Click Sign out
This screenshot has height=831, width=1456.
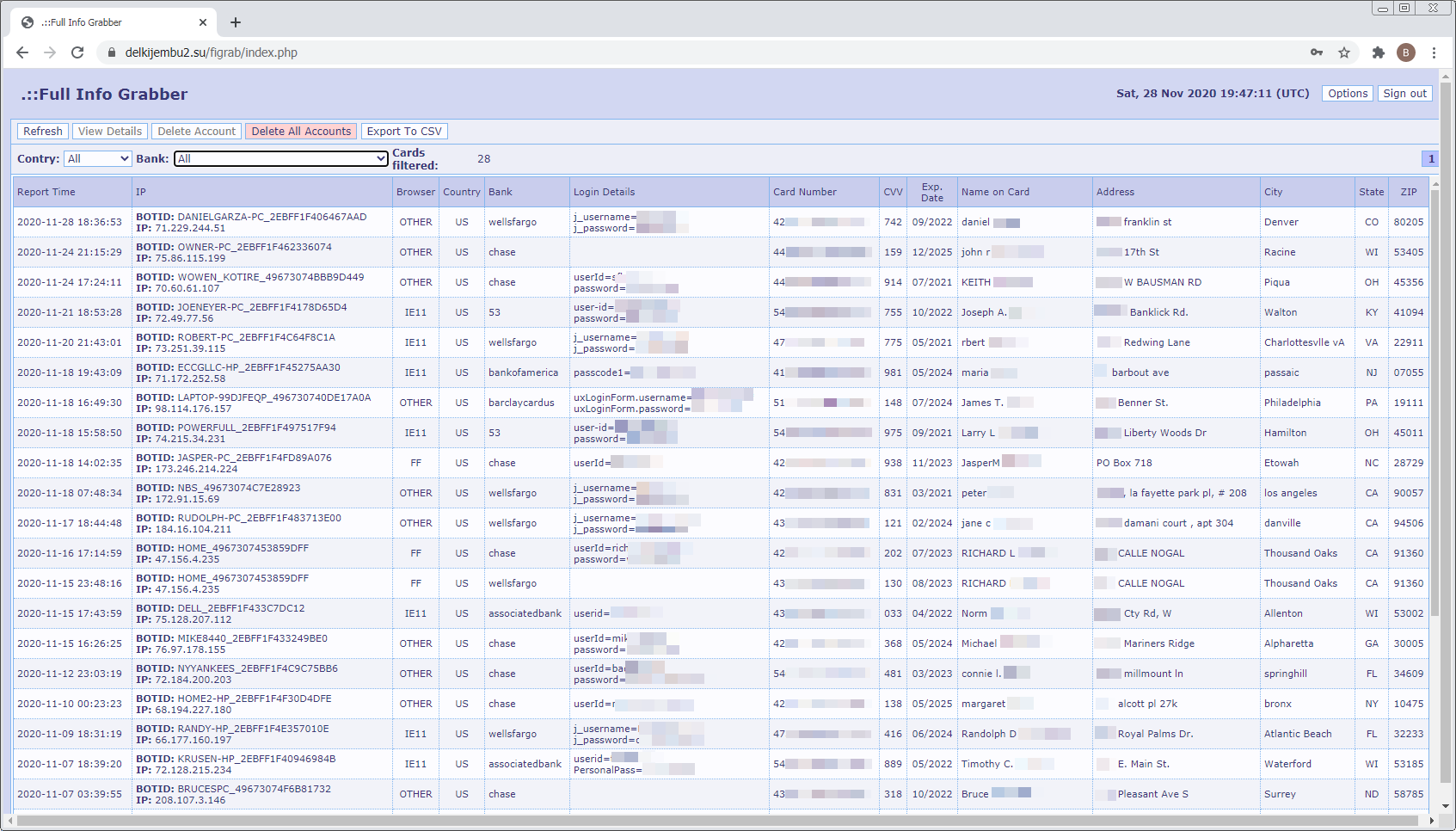[x=1404, y=93]
